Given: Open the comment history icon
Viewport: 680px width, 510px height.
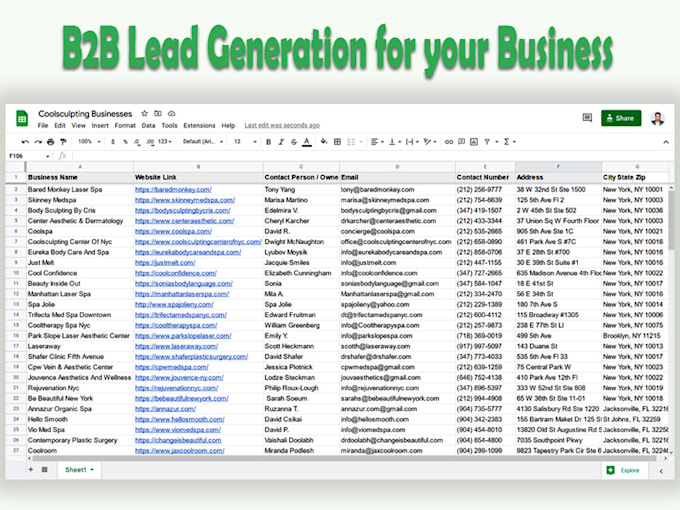Looking at the screenshot, I should (587, 118).
